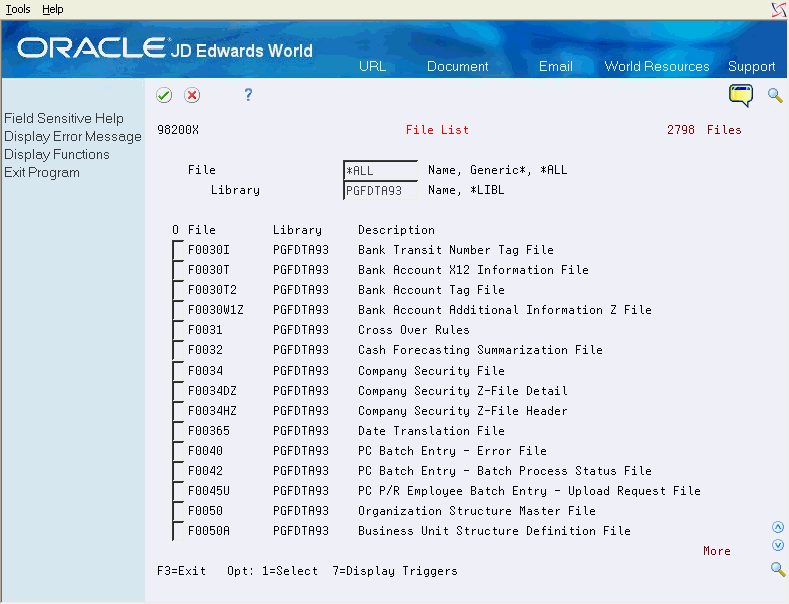Click option field for F0045U row
Screen dimensions: 789x604
(x=178, y=491)
